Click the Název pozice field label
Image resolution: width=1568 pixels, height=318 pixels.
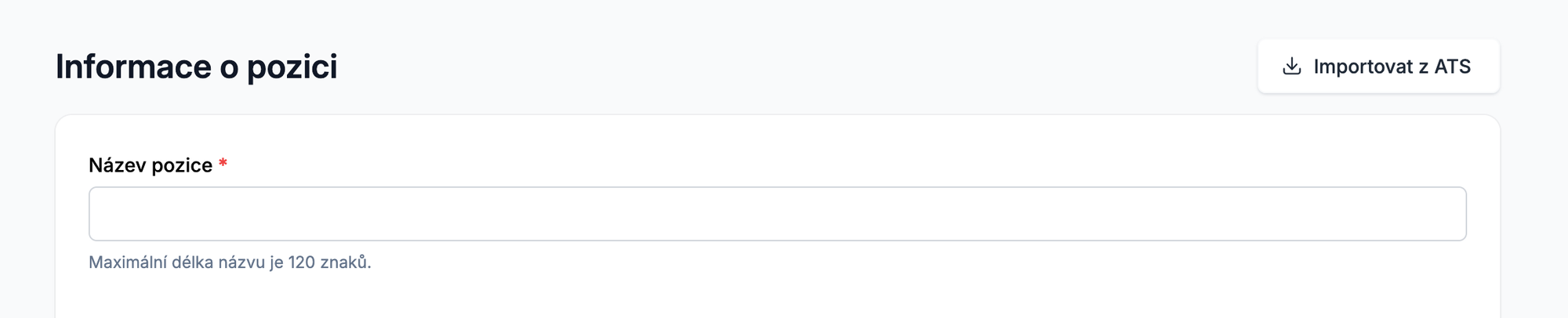pos(151,165)
